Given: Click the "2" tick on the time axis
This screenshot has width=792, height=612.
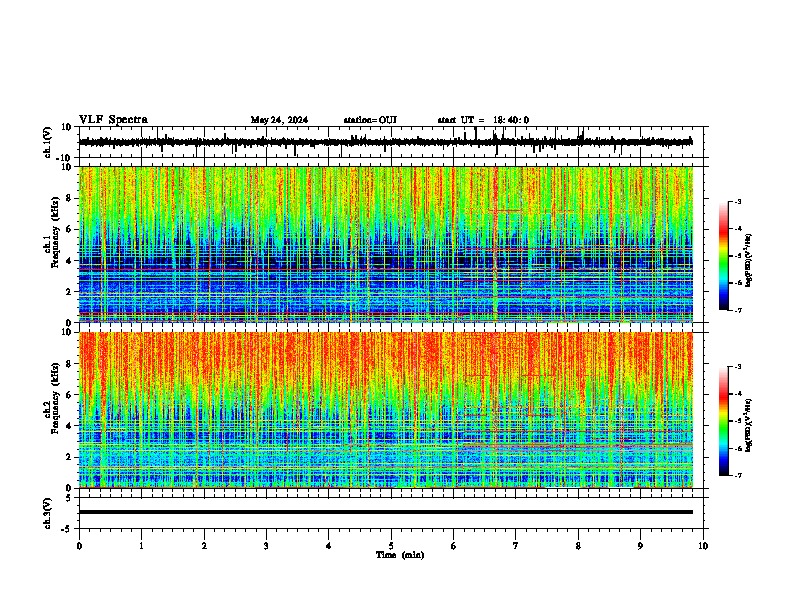Looking at the screenshot, I should (204, 546).
